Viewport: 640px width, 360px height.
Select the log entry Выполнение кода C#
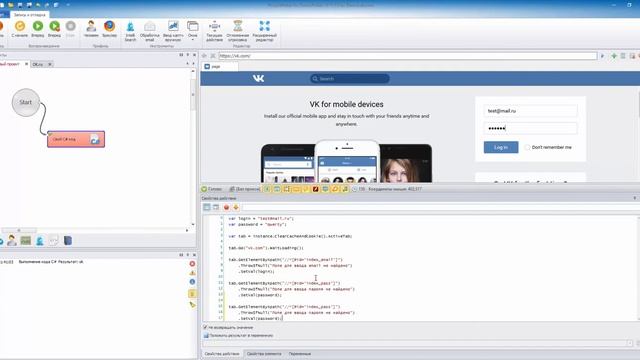(51, 262)
